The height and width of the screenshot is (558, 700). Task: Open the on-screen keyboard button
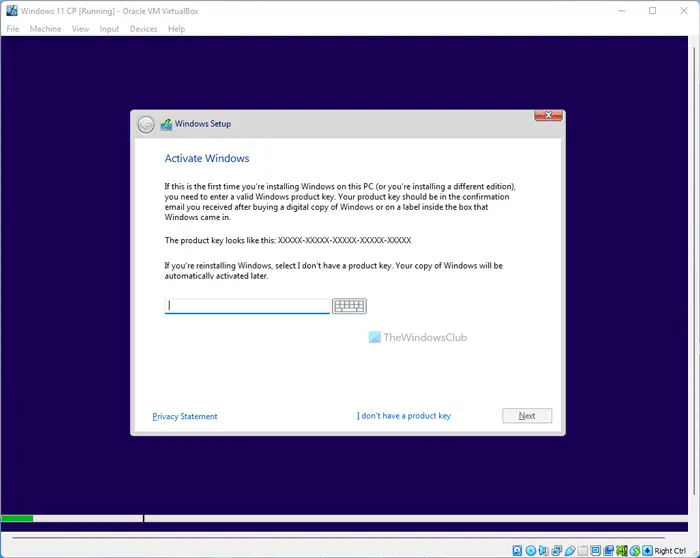(x=349, y=306)
